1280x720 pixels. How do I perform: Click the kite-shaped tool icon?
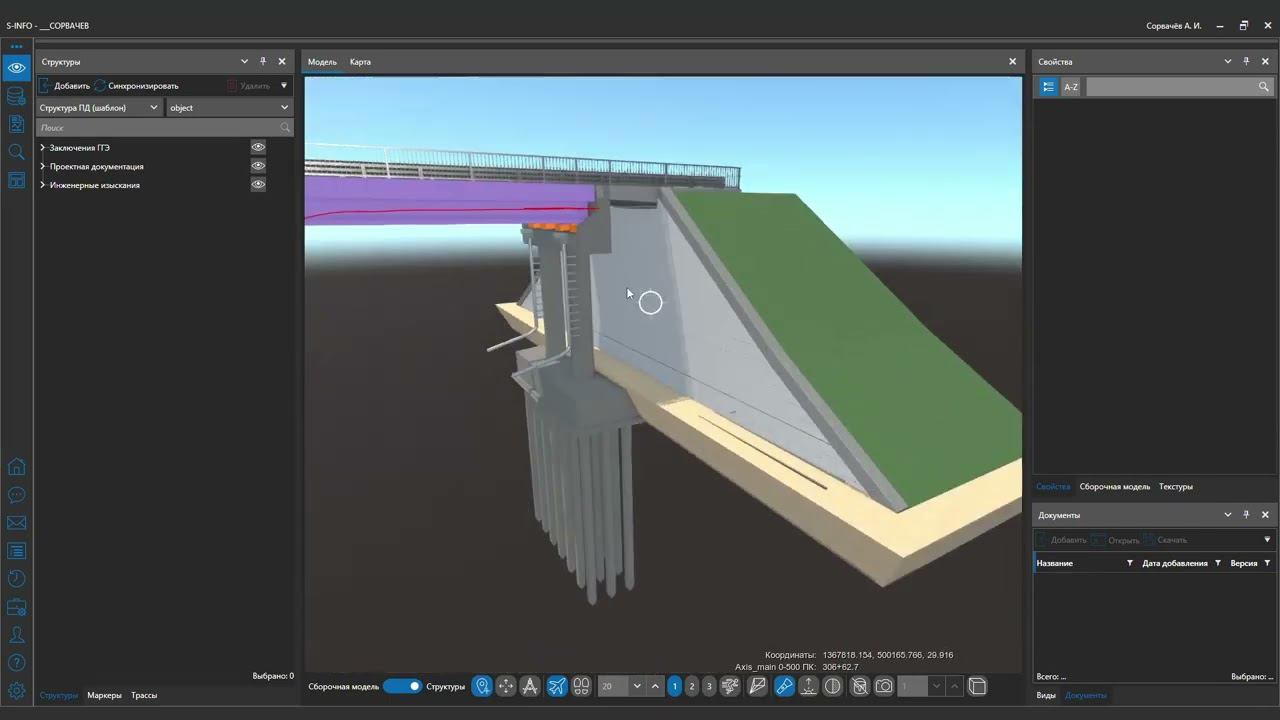point(757,686)
